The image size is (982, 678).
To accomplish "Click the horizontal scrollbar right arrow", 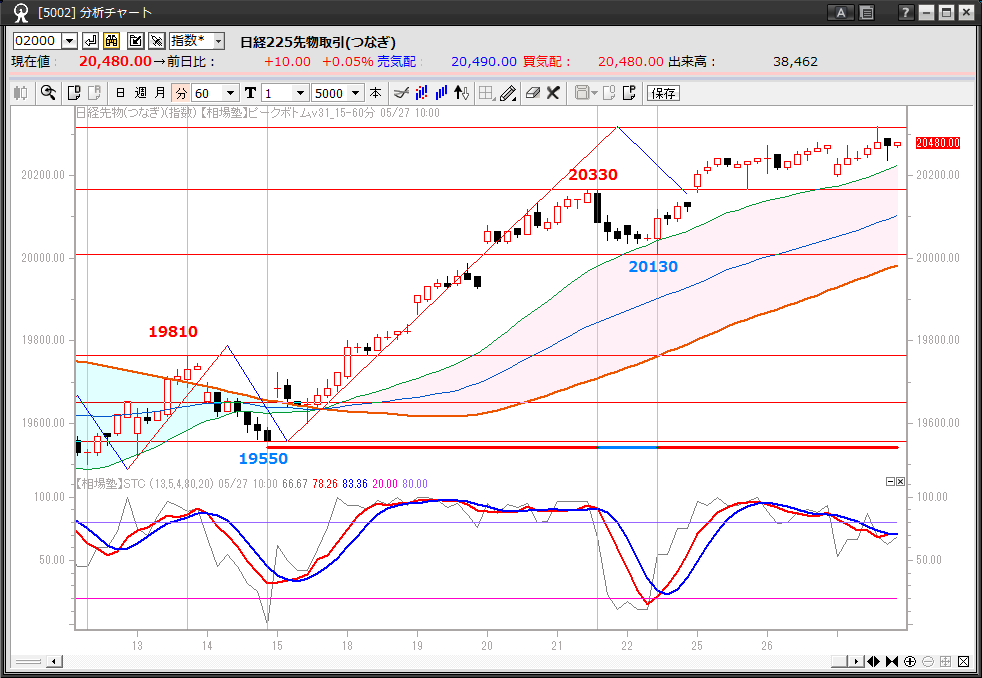I will tap(856, 662).
